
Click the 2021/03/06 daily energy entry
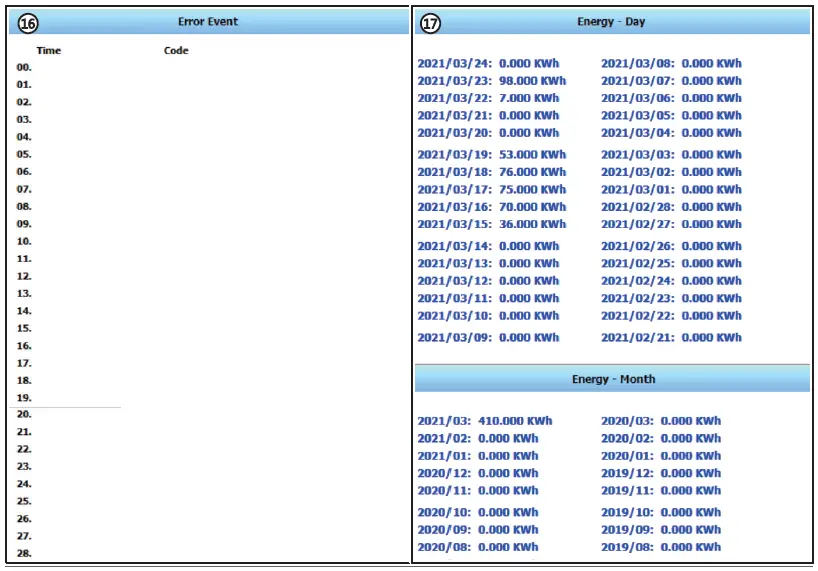click(x=671, y=98)
